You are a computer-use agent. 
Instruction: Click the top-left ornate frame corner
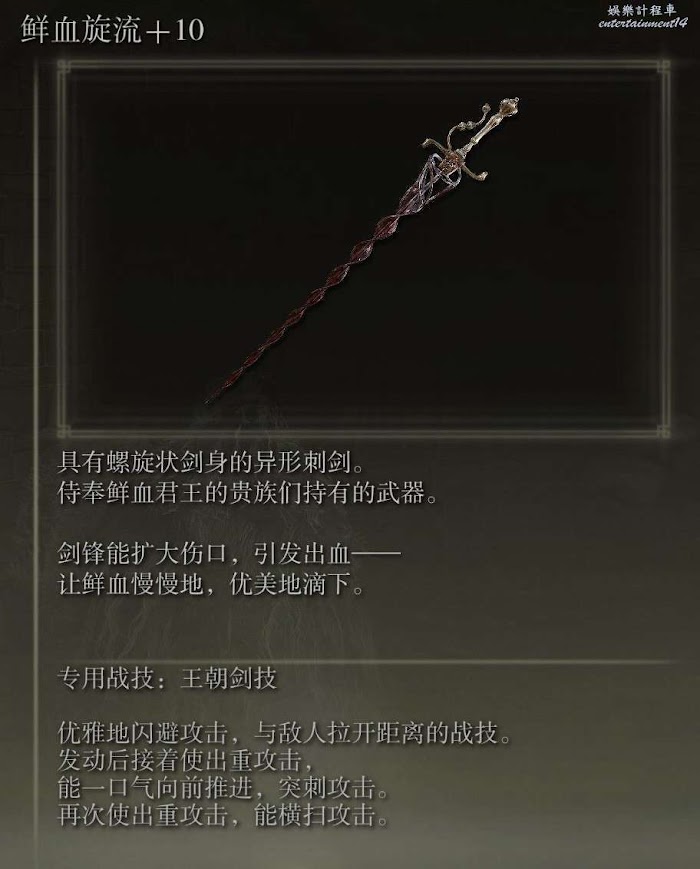tap(64, 68)
